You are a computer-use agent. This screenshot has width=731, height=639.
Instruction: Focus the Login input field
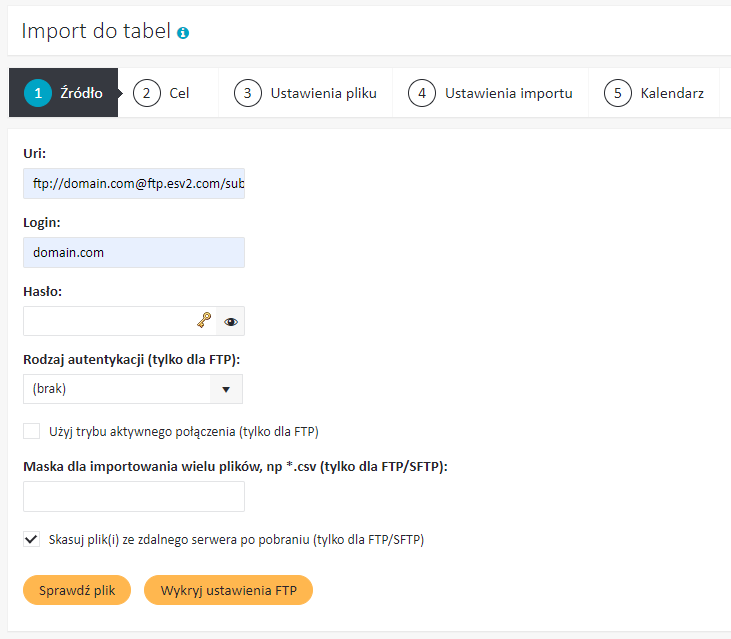pos(134,253)
